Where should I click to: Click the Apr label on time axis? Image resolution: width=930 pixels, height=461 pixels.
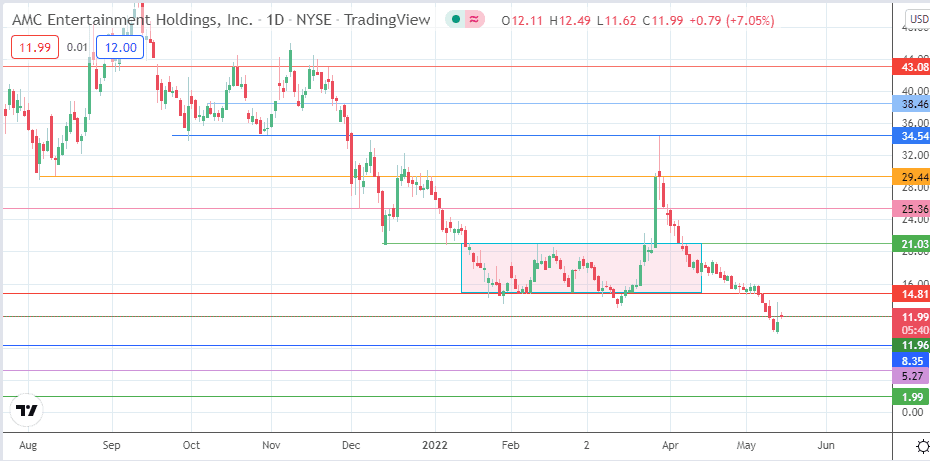point(670,445)
